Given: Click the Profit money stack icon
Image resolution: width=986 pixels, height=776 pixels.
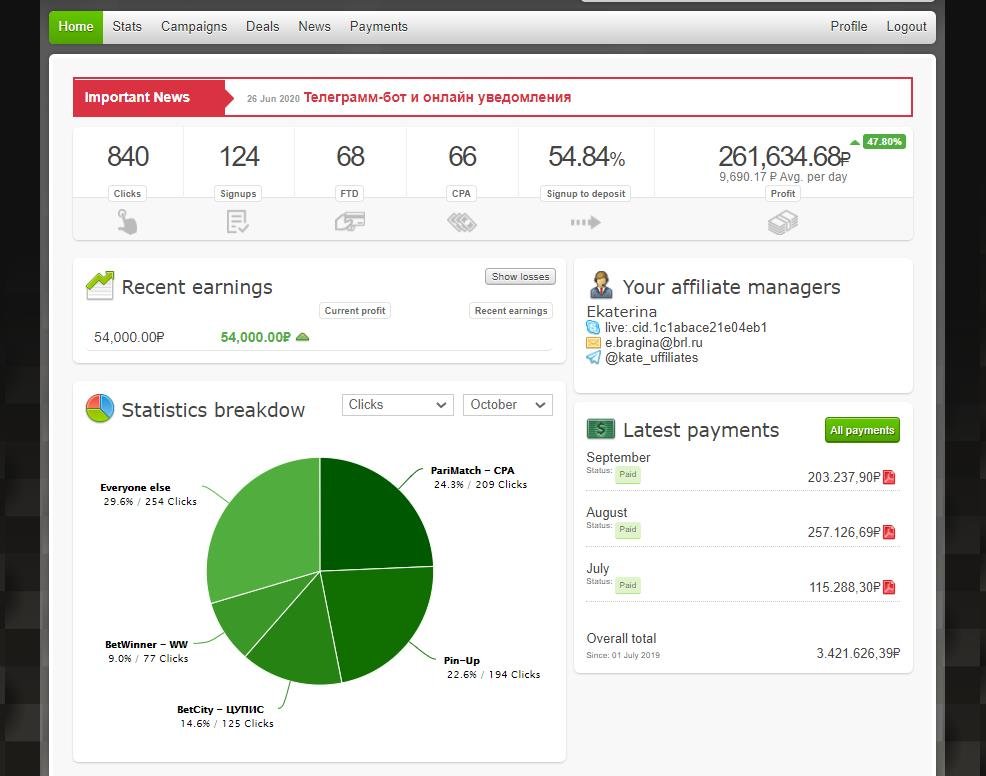Looking at the screenshot, I should [783, 222].
